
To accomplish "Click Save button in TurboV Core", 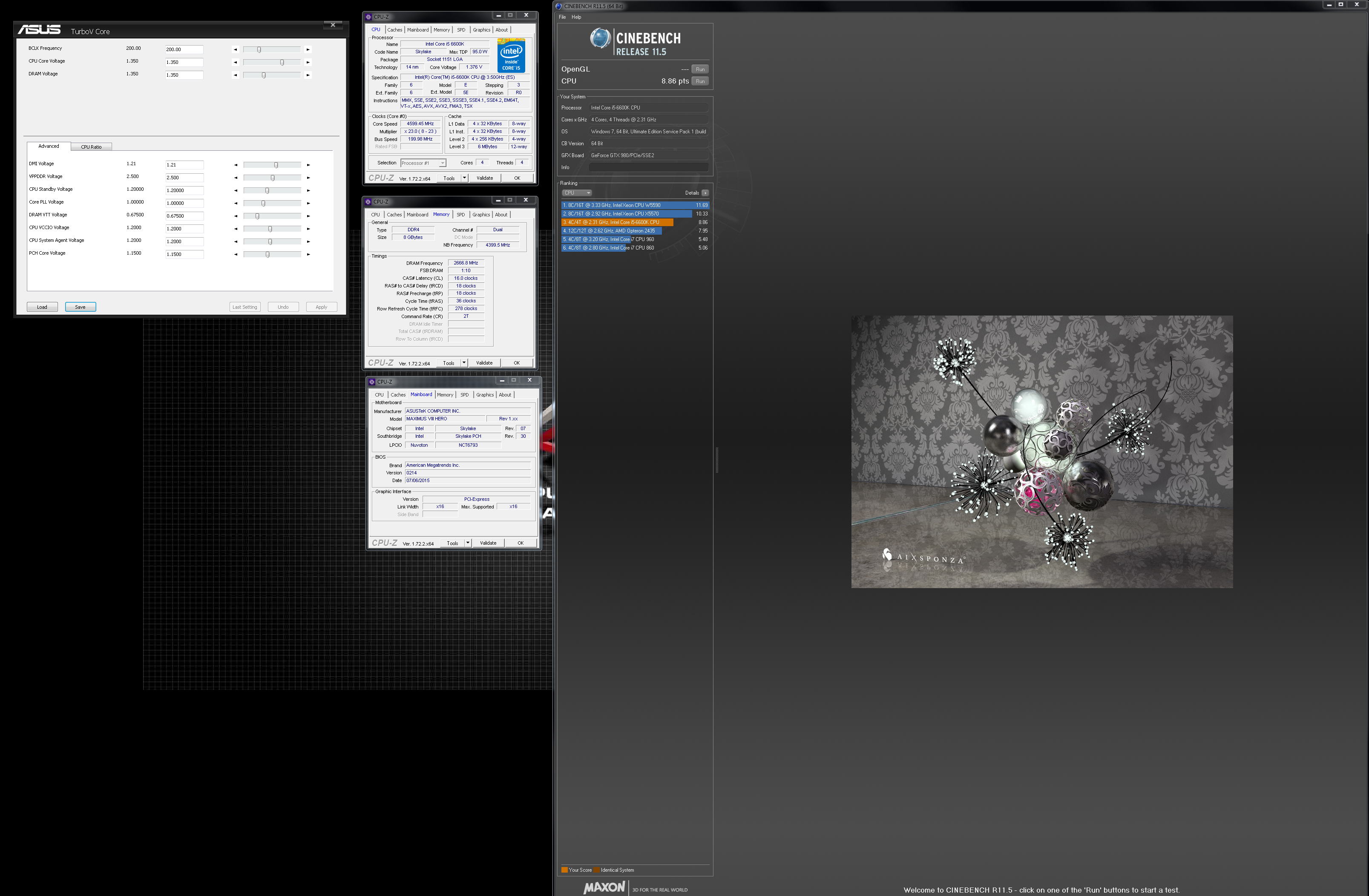I will (x=80, y=307).
